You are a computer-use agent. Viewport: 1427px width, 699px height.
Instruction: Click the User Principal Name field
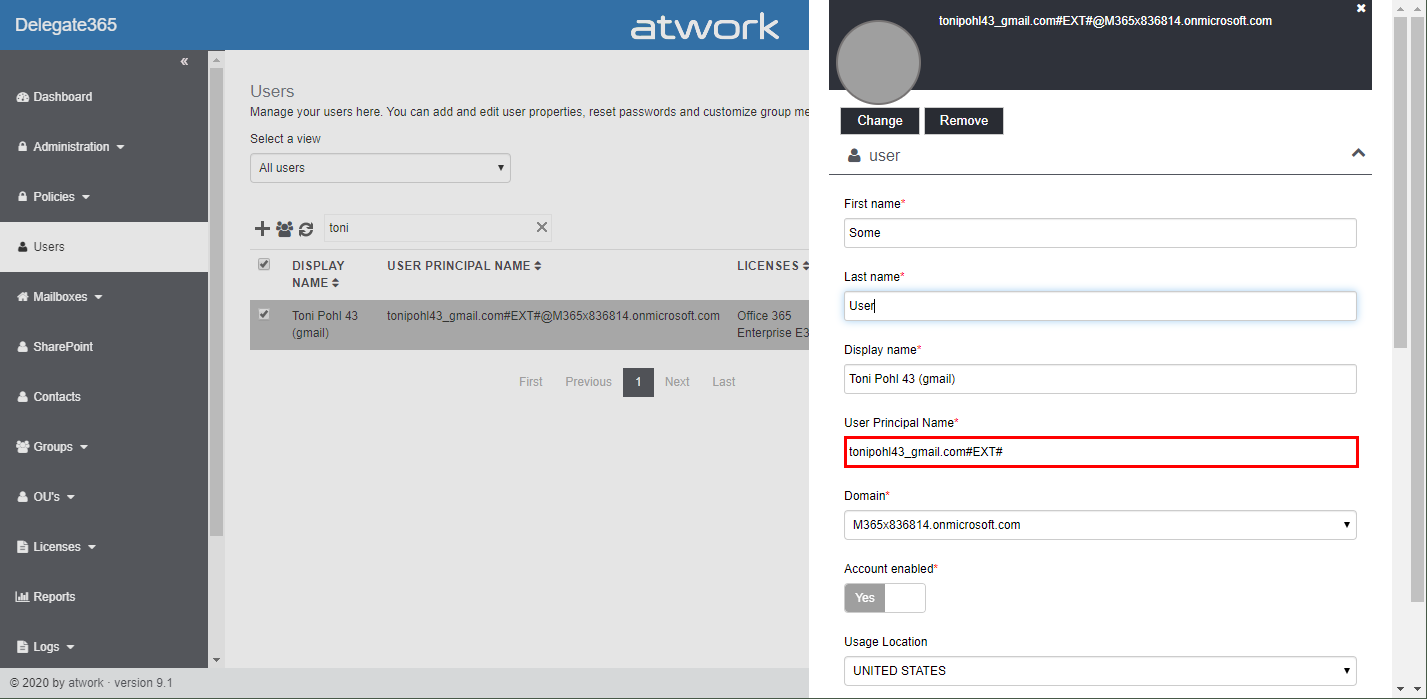coord(1100,452)
